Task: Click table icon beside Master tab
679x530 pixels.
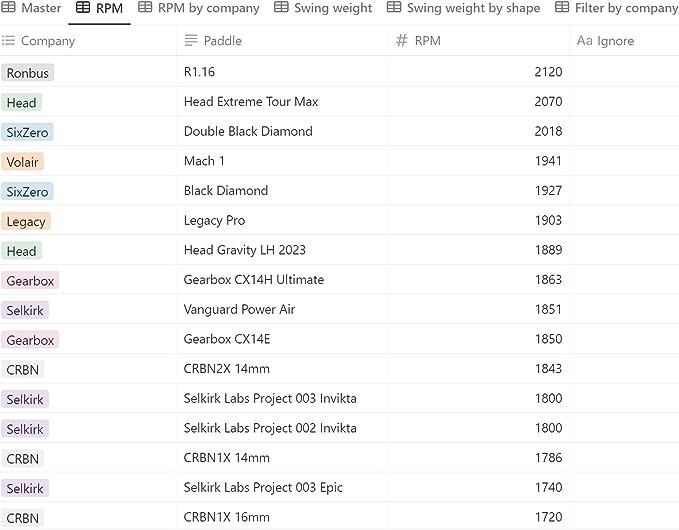Action: pyautogui.click(x=8, y=7)
